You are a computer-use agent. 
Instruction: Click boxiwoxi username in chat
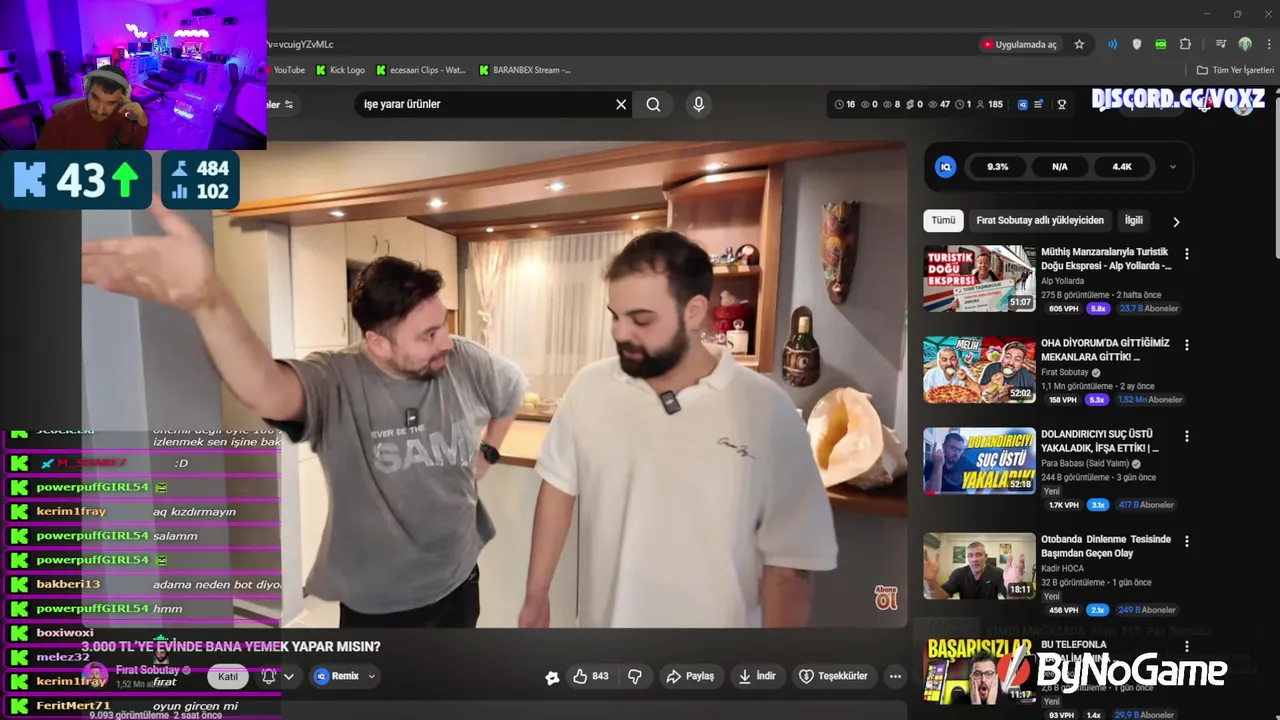coord(65,633)
